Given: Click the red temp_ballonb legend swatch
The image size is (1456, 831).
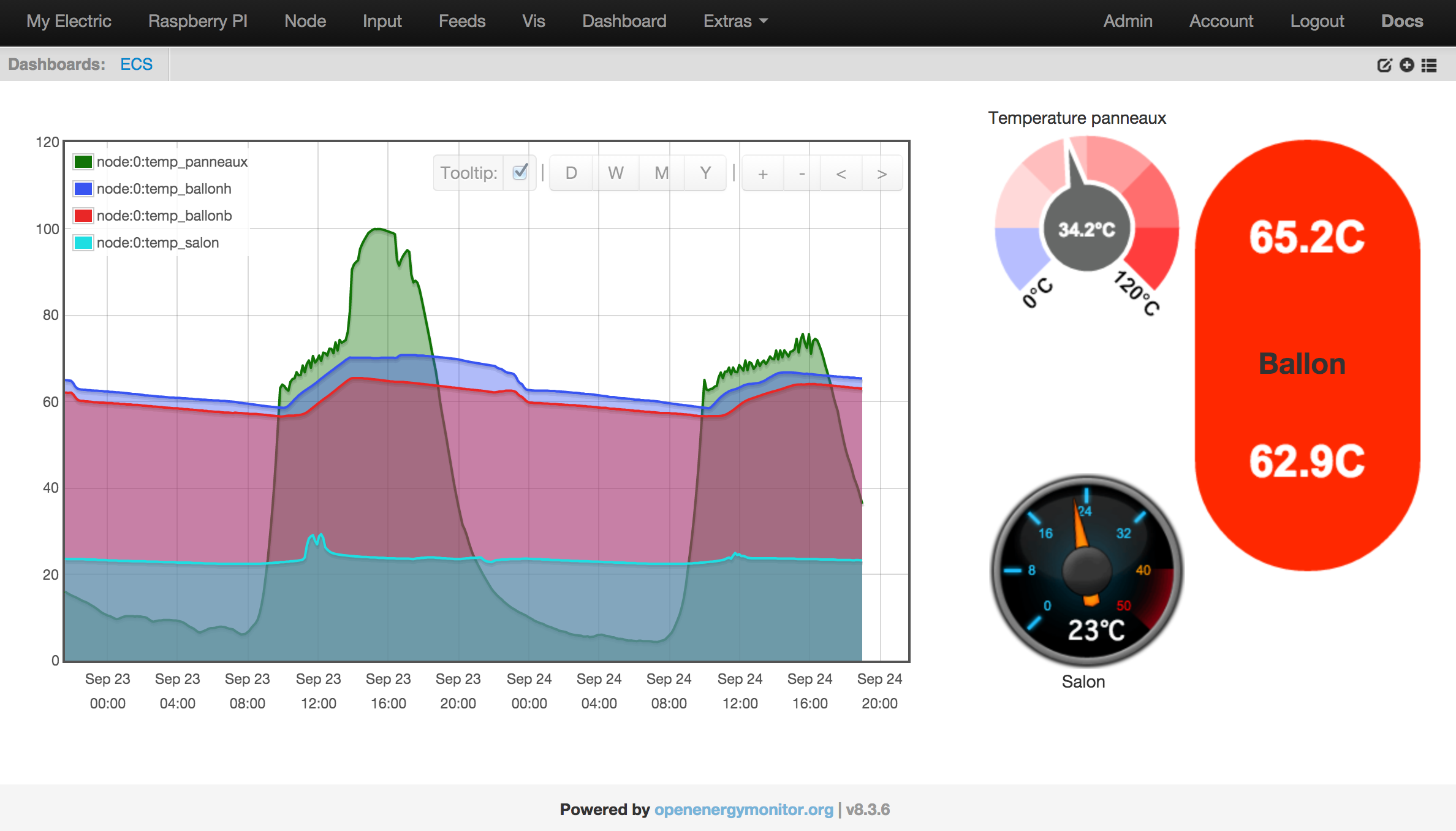Looking at the screenshot, I should (83, 216).
